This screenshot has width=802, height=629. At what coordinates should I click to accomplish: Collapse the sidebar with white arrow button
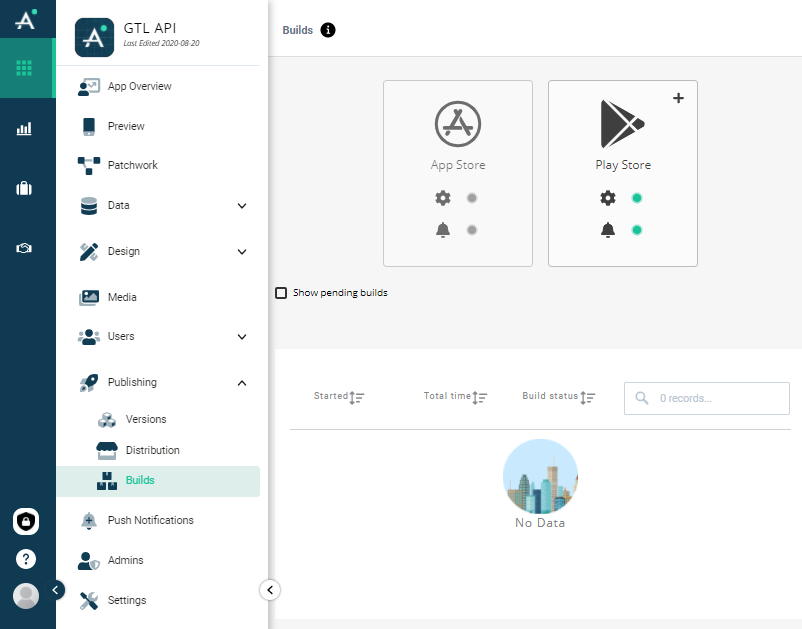[x=270, y=590]
